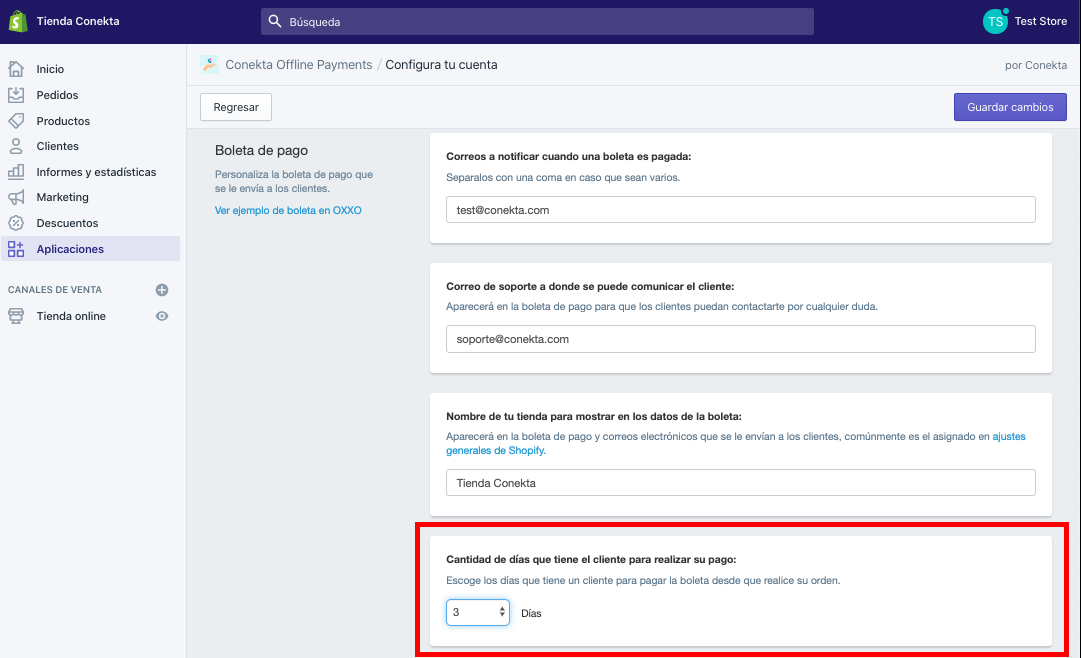This screenshot has height=658, width=1081.
Task: Click the Productos tag icon
Action: point(16,121)
